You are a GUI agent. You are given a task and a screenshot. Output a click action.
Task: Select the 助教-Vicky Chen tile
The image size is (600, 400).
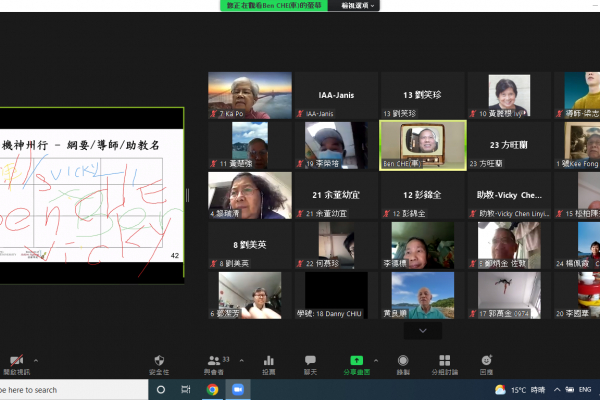(509, 195)
